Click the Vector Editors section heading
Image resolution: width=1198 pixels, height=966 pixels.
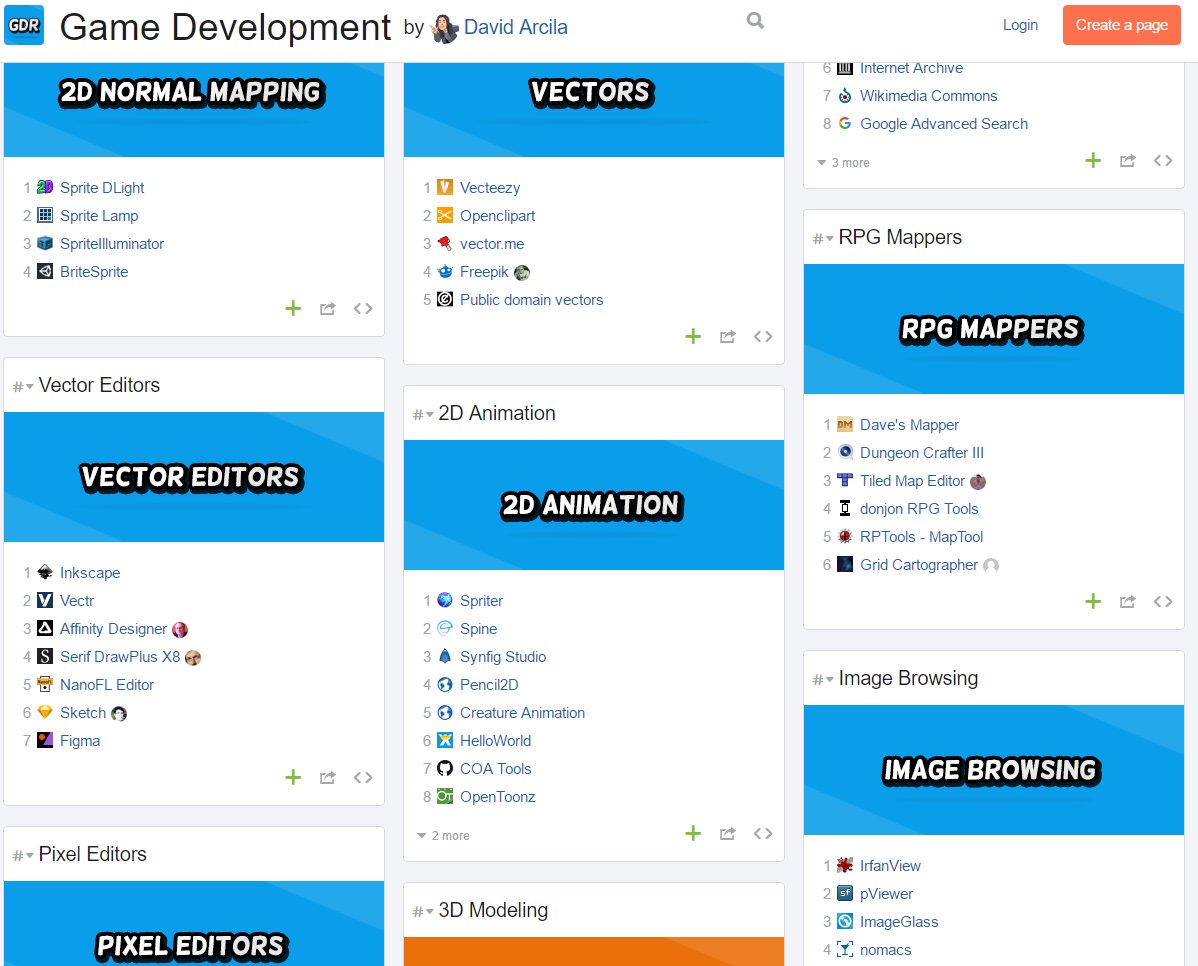[x=99, y=385]
